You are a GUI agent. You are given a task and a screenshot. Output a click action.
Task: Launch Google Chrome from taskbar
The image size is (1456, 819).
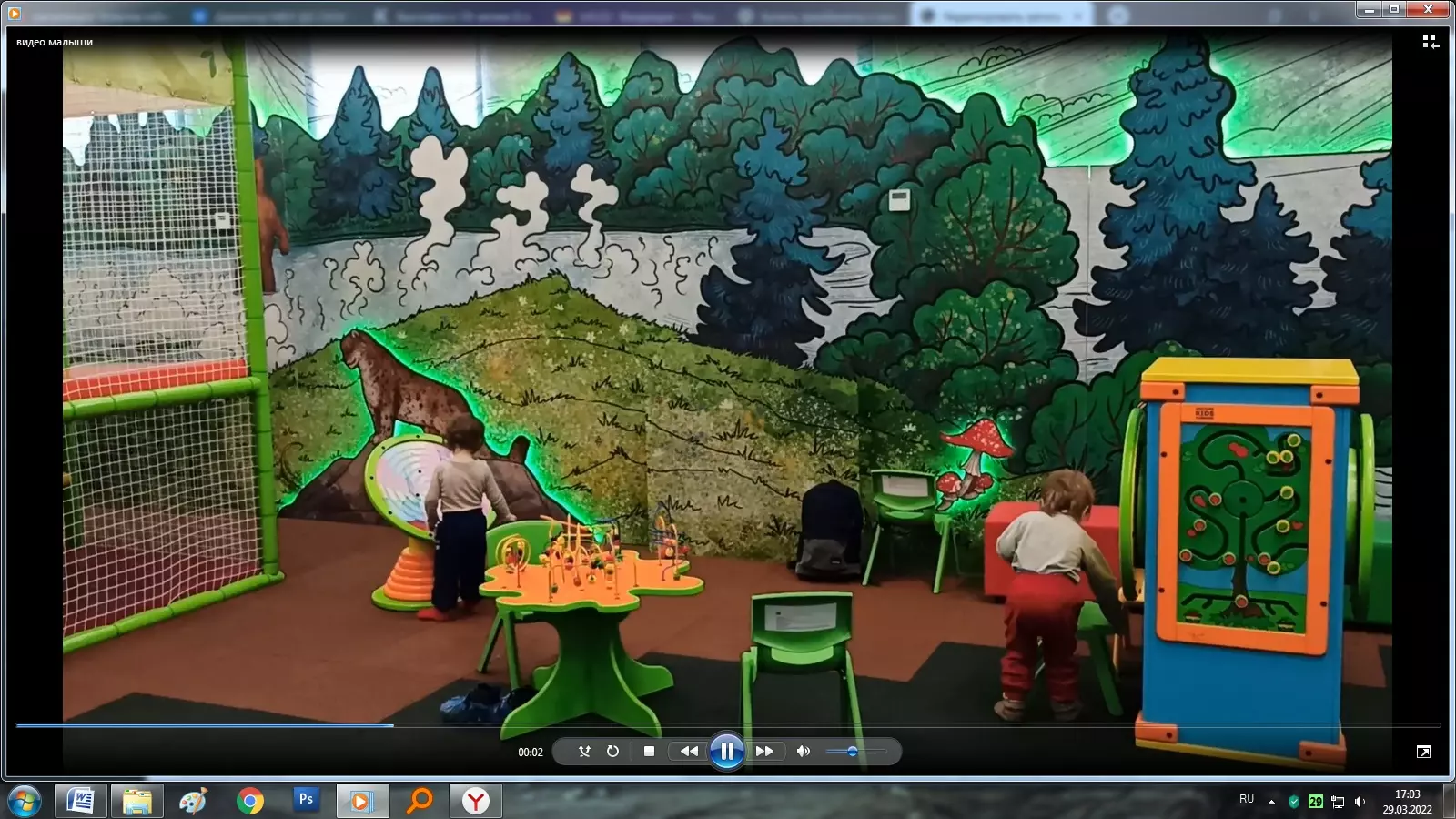click(249, 801)
